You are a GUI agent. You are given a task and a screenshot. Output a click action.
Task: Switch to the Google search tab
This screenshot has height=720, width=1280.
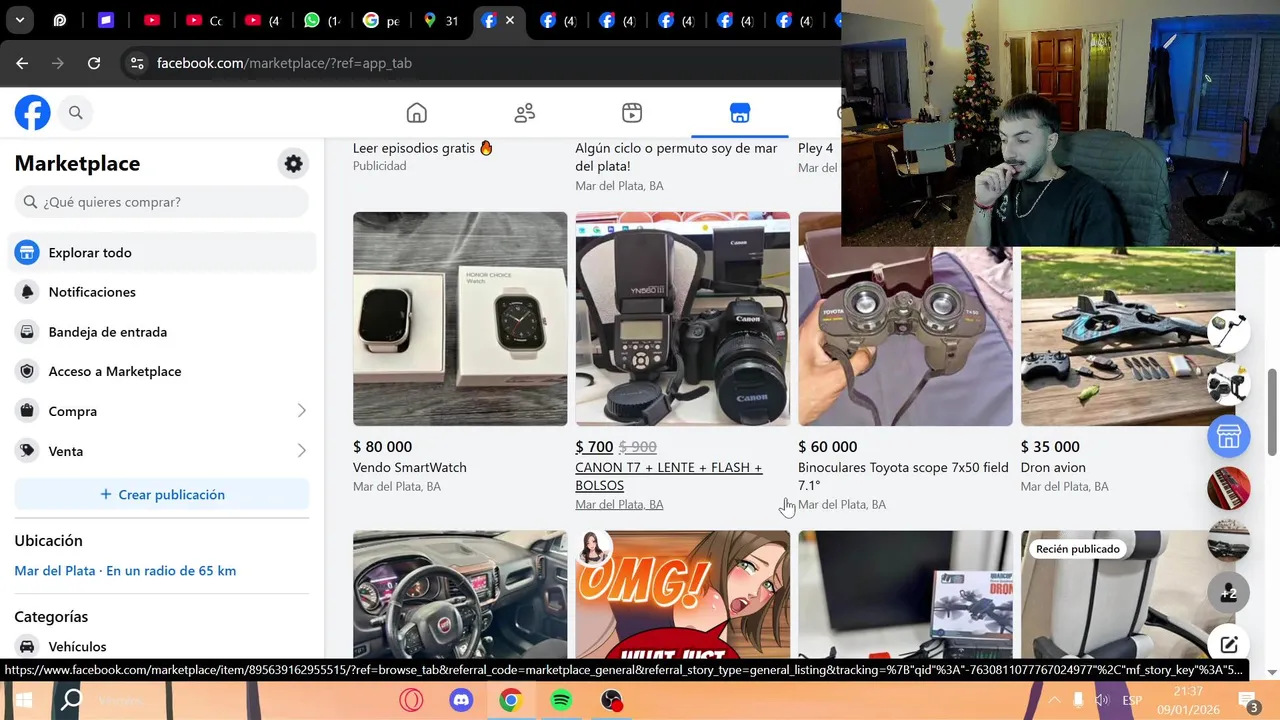tap(381, 20)
